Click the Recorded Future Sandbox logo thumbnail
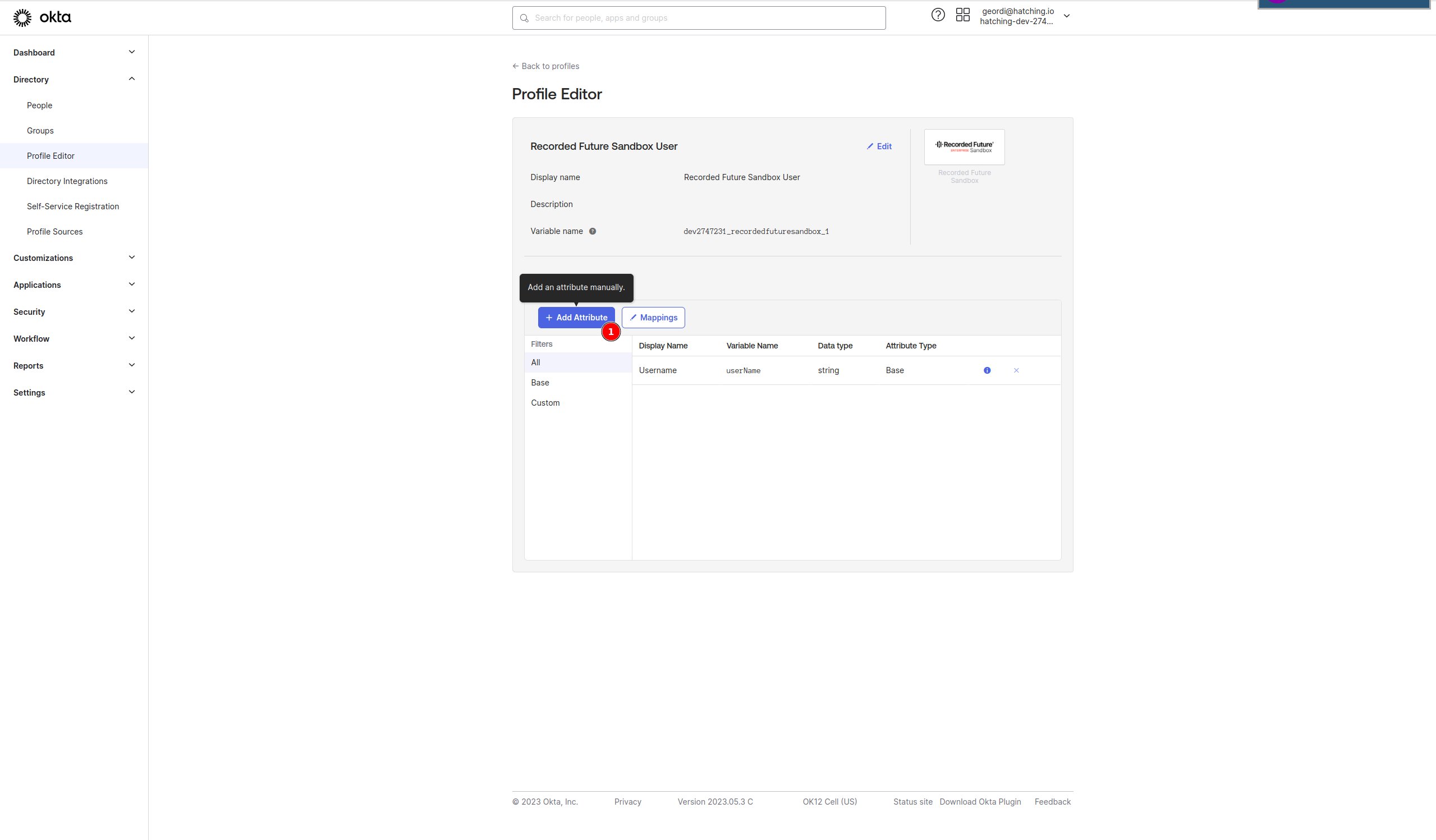The height and width of the screenshot is (840, 1436). (964, 147)
